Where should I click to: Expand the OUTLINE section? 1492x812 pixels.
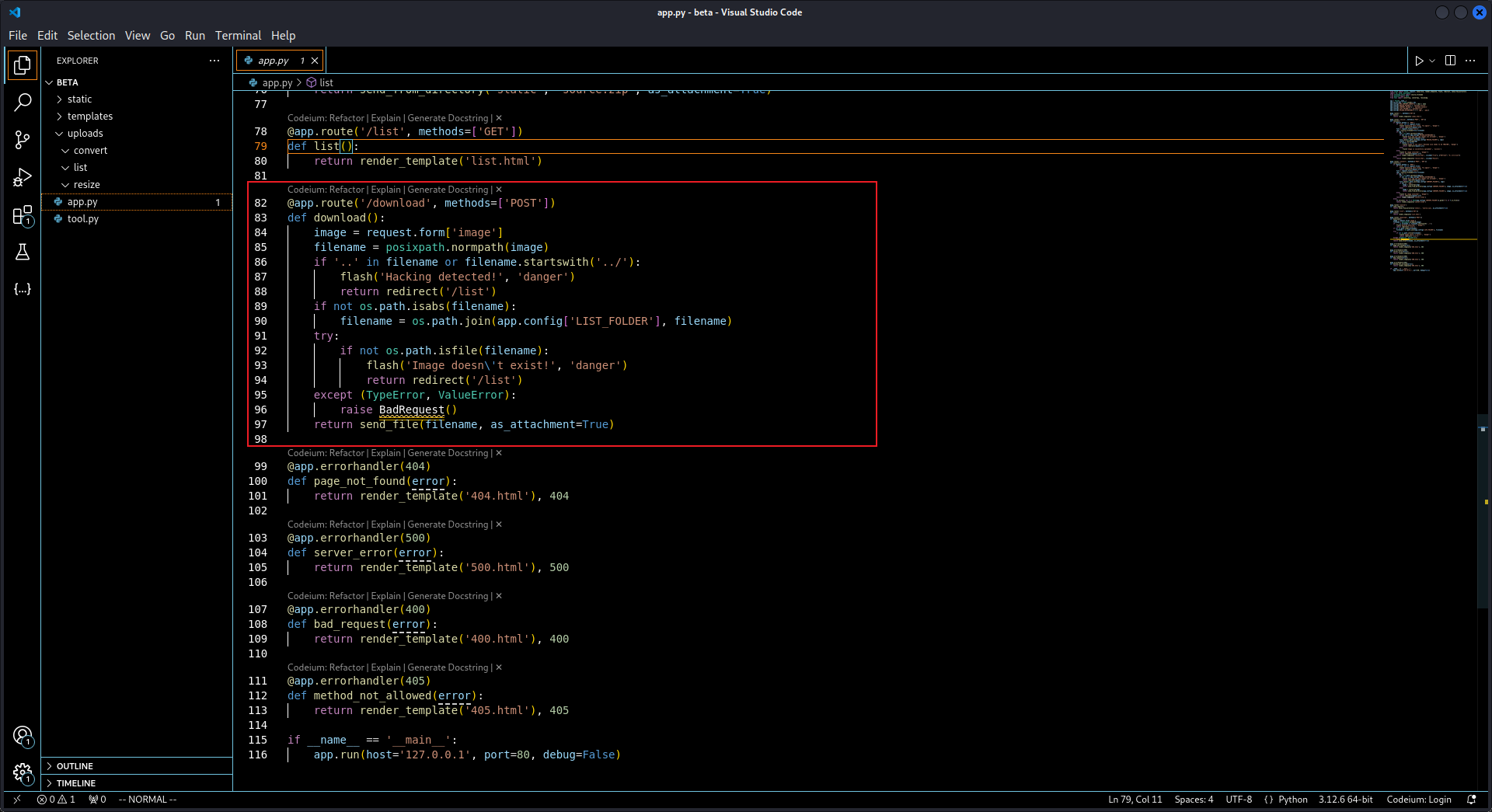pos(138,766)
